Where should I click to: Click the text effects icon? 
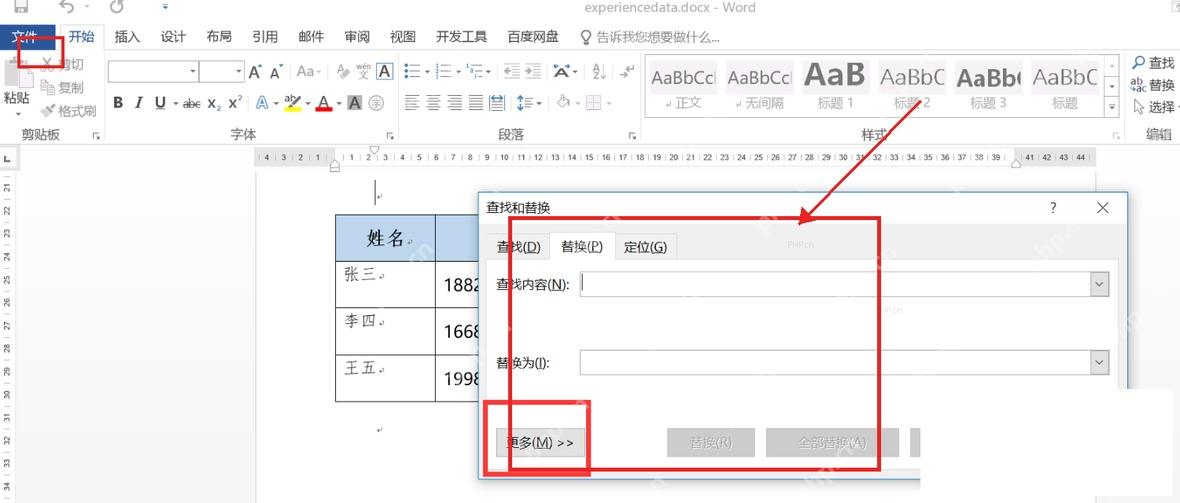(x=262, y=103)
